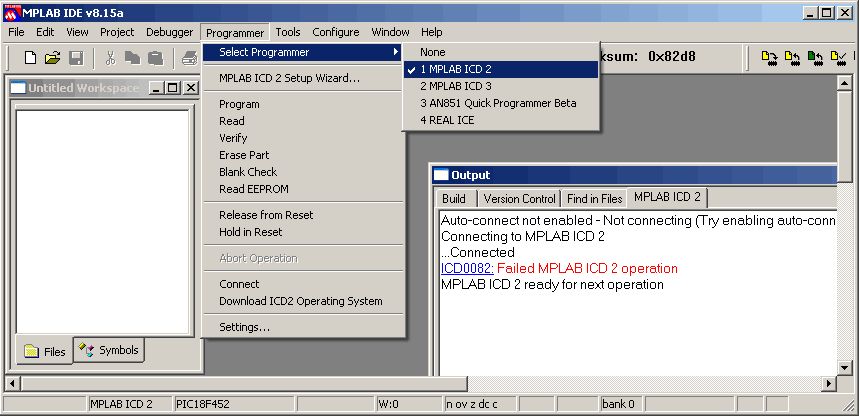Open the Tools menu

pos(288,32)
